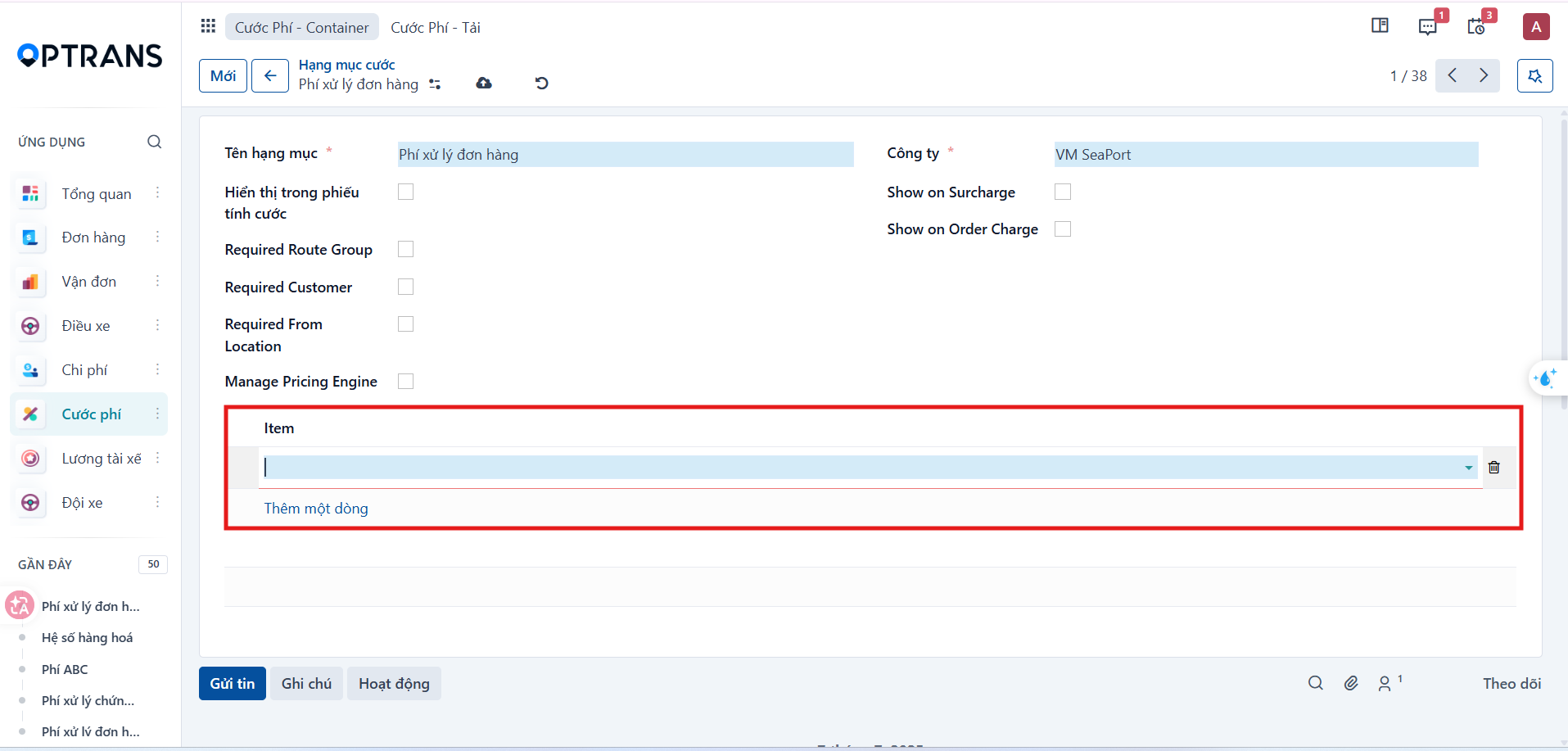
Task: Click Thêm một dòng link
Action: pos(316,509)
